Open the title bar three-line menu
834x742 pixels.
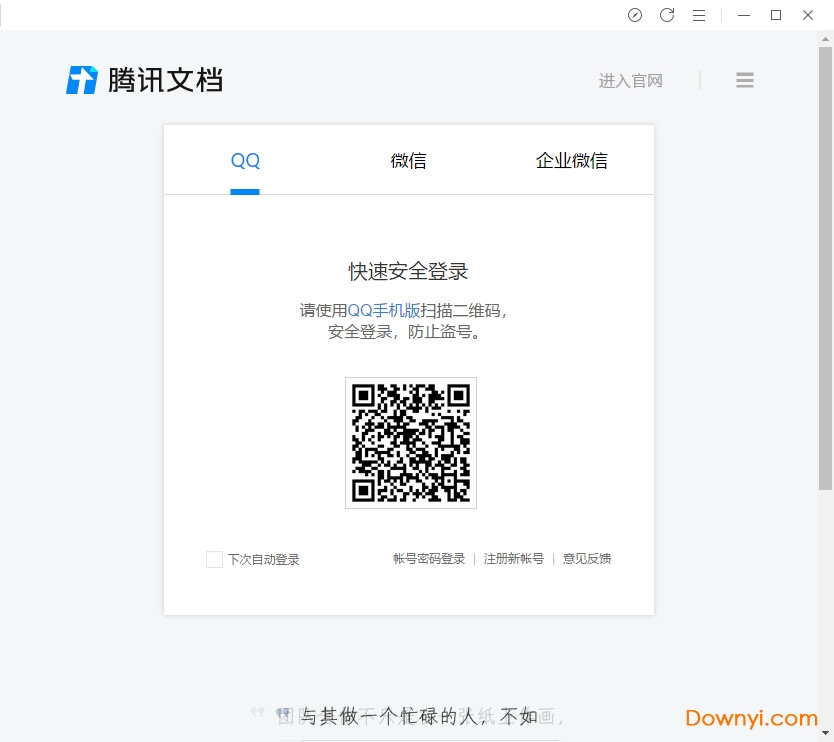tap(699, 15)
